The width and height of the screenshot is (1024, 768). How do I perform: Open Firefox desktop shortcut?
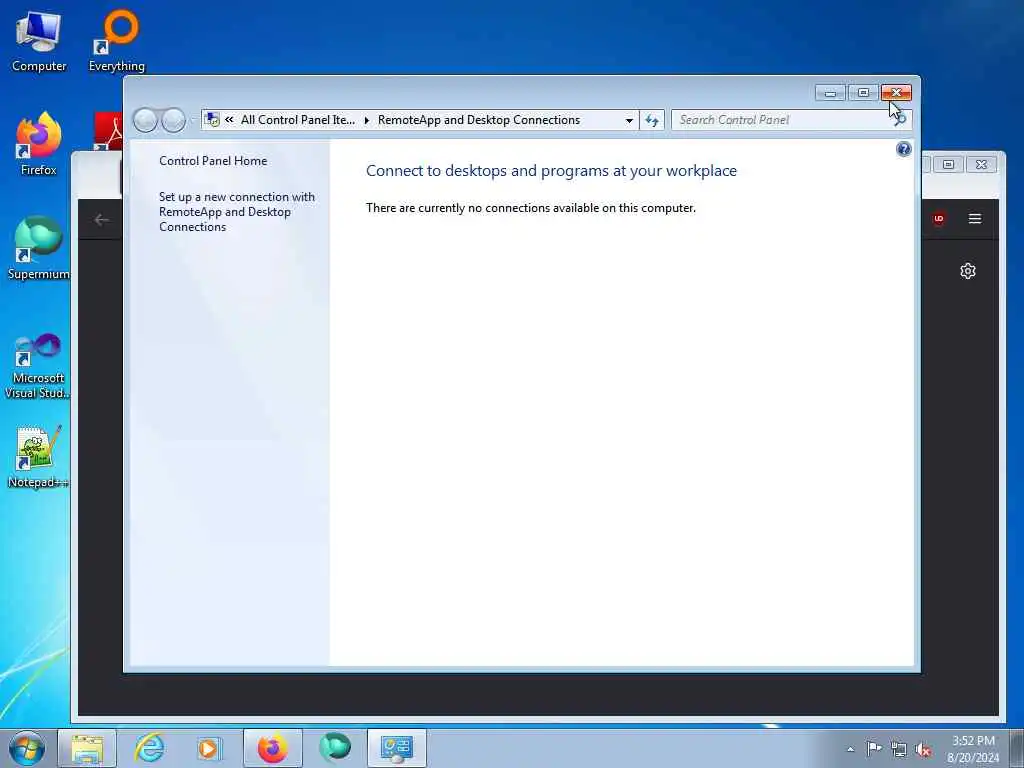(39, 144)
